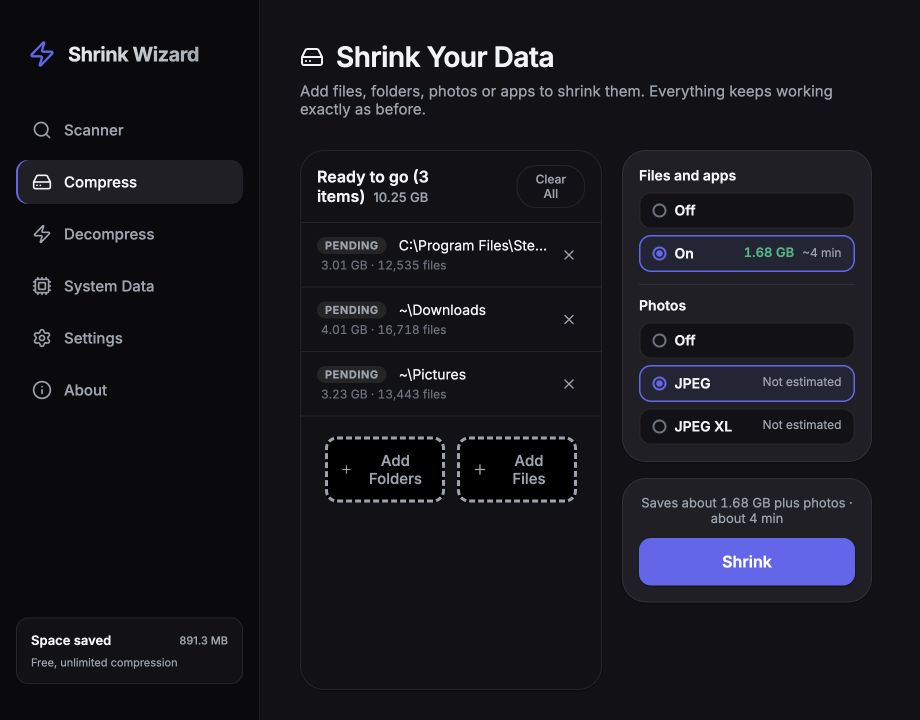Set Photos compression to Off

746,340
